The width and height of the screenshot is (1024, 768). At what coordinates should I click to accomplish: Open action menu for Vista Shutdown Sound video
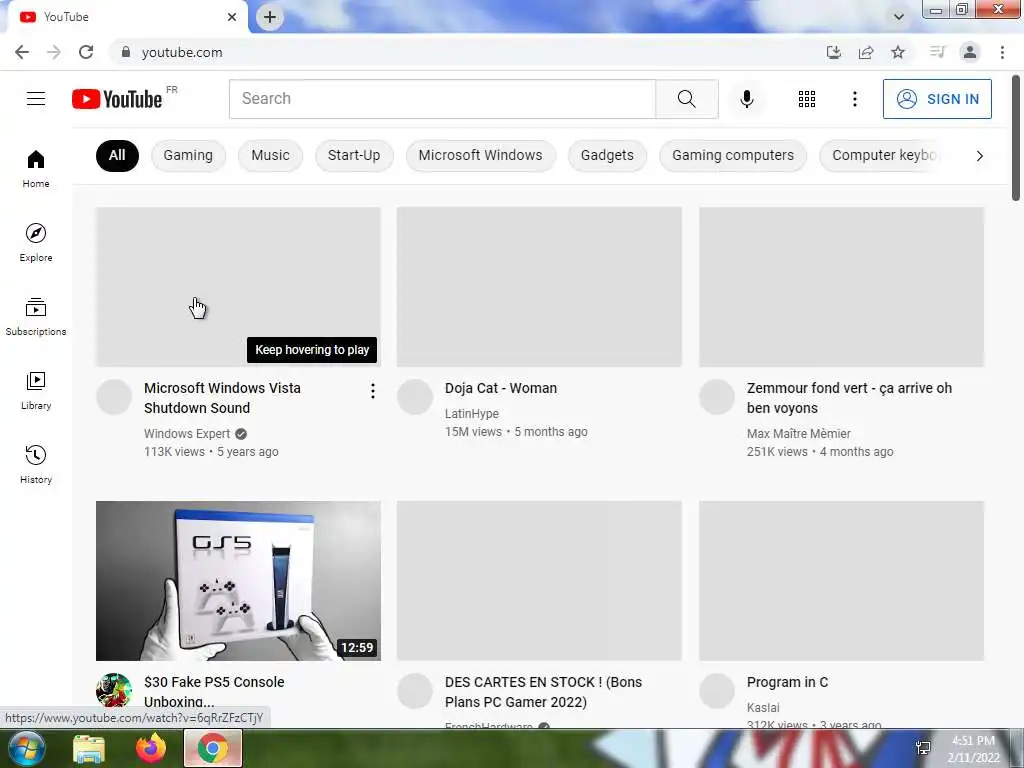point(372,391)
